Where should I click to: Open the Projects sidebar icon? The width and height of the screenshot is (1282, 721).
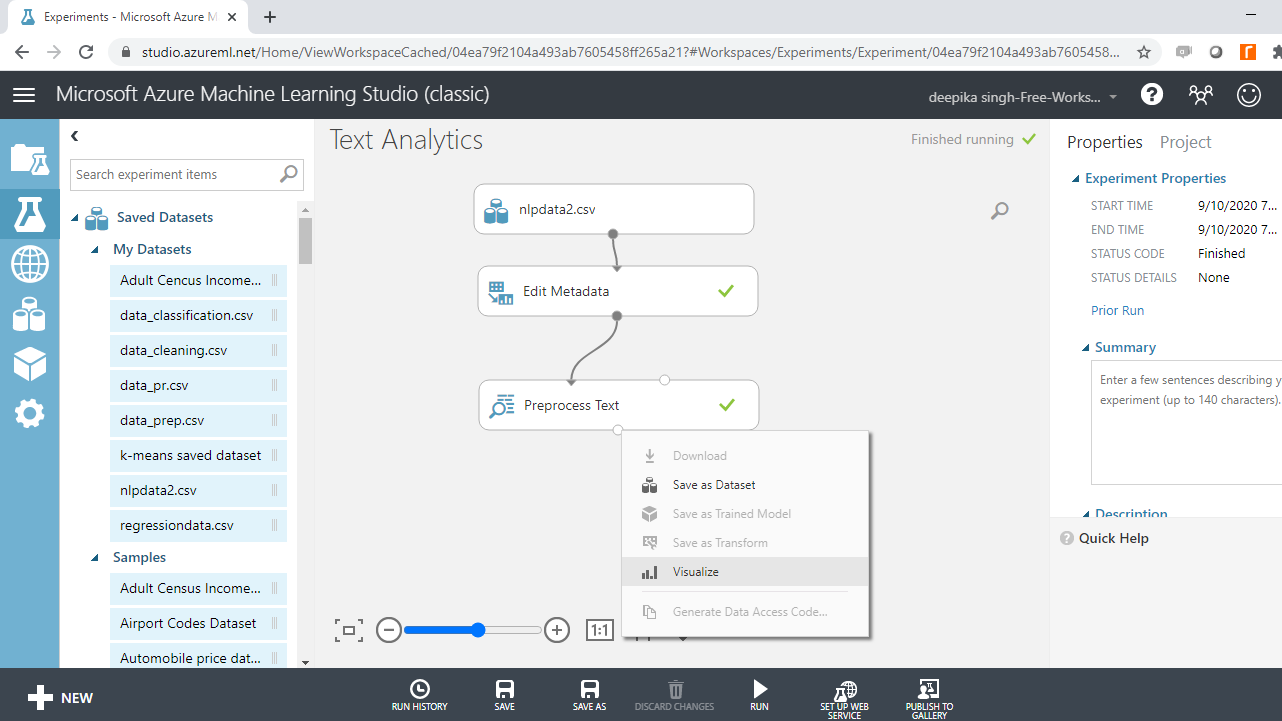(x=29, y=159)
